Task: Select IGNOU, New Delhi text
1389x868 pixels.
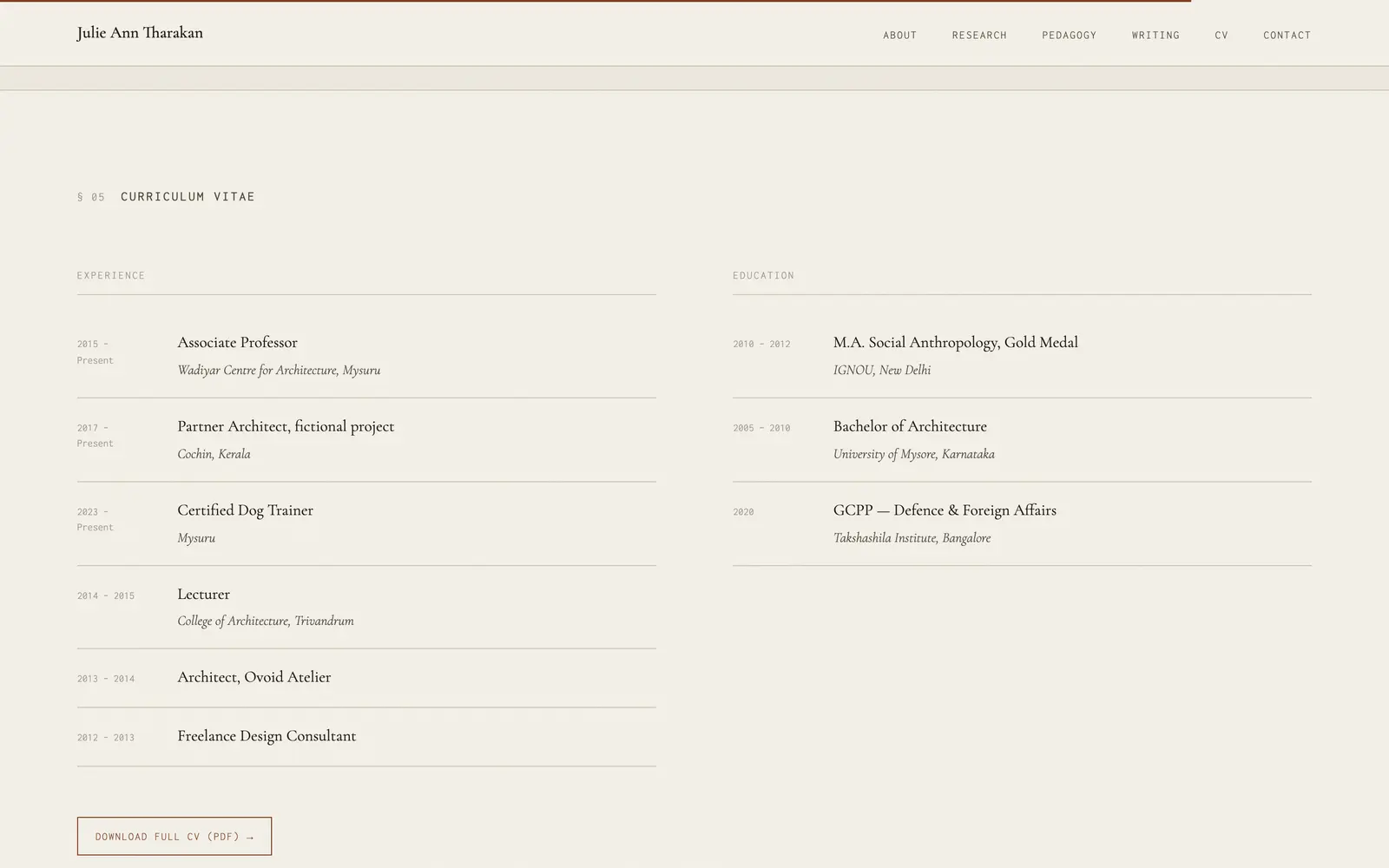Action: click(882, 371)
